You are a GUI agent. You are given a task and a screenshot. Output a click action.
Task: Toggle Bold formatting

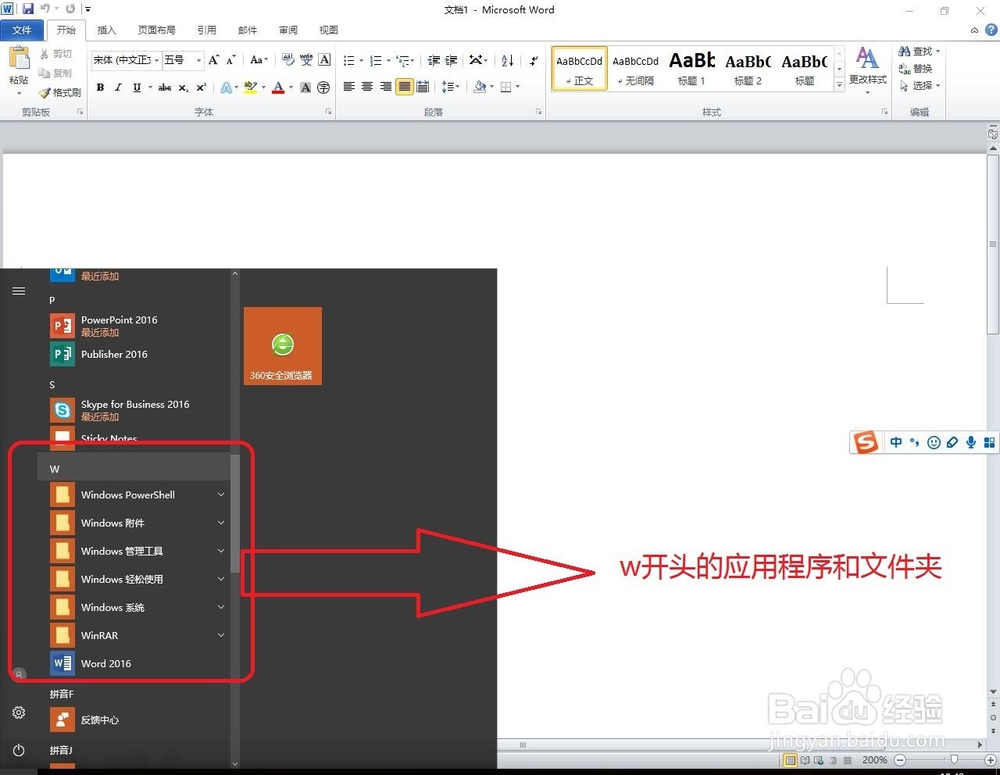[x=100, y=87]
